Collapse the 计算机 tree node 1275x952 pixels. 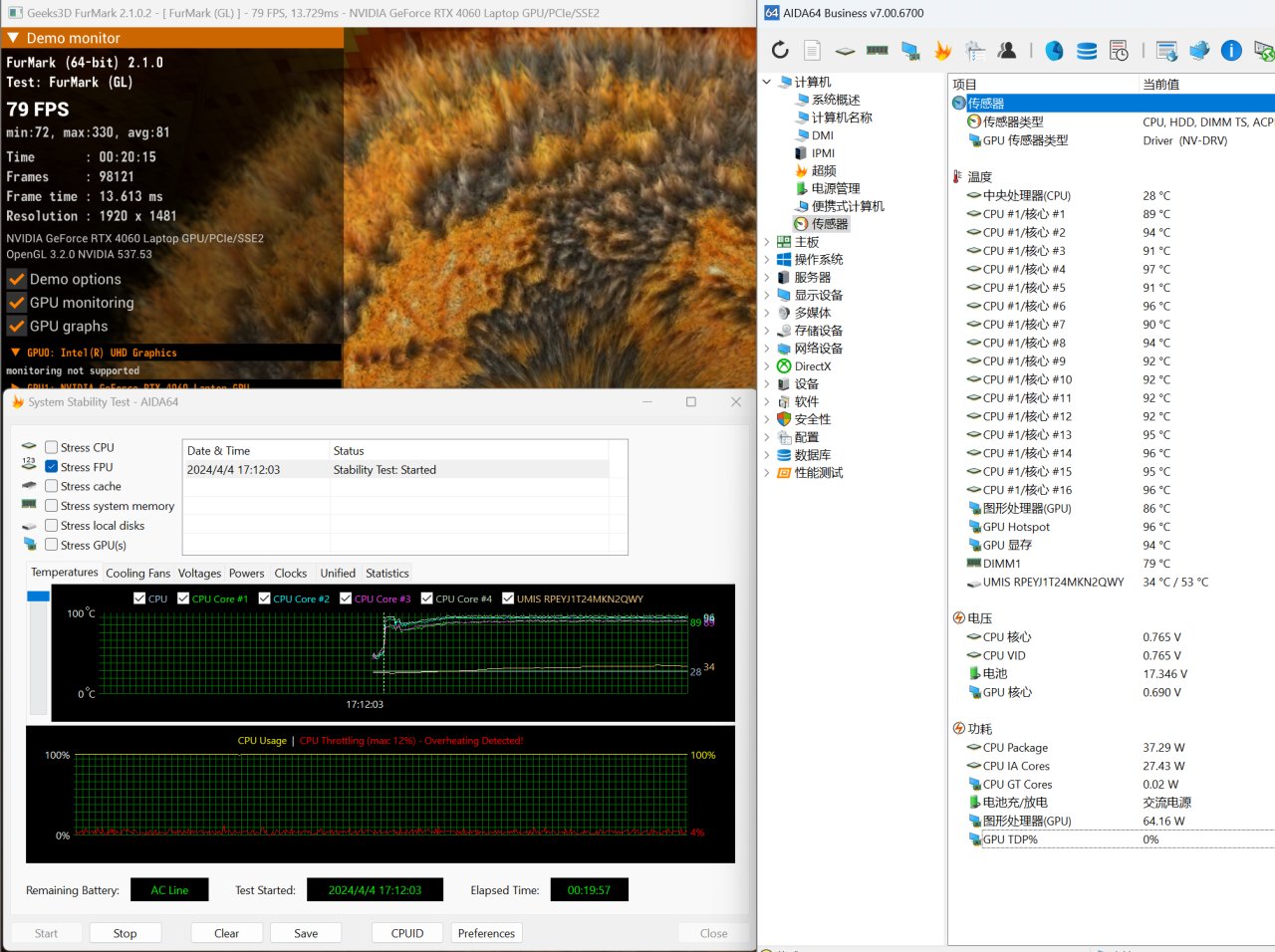coord(767,82)
